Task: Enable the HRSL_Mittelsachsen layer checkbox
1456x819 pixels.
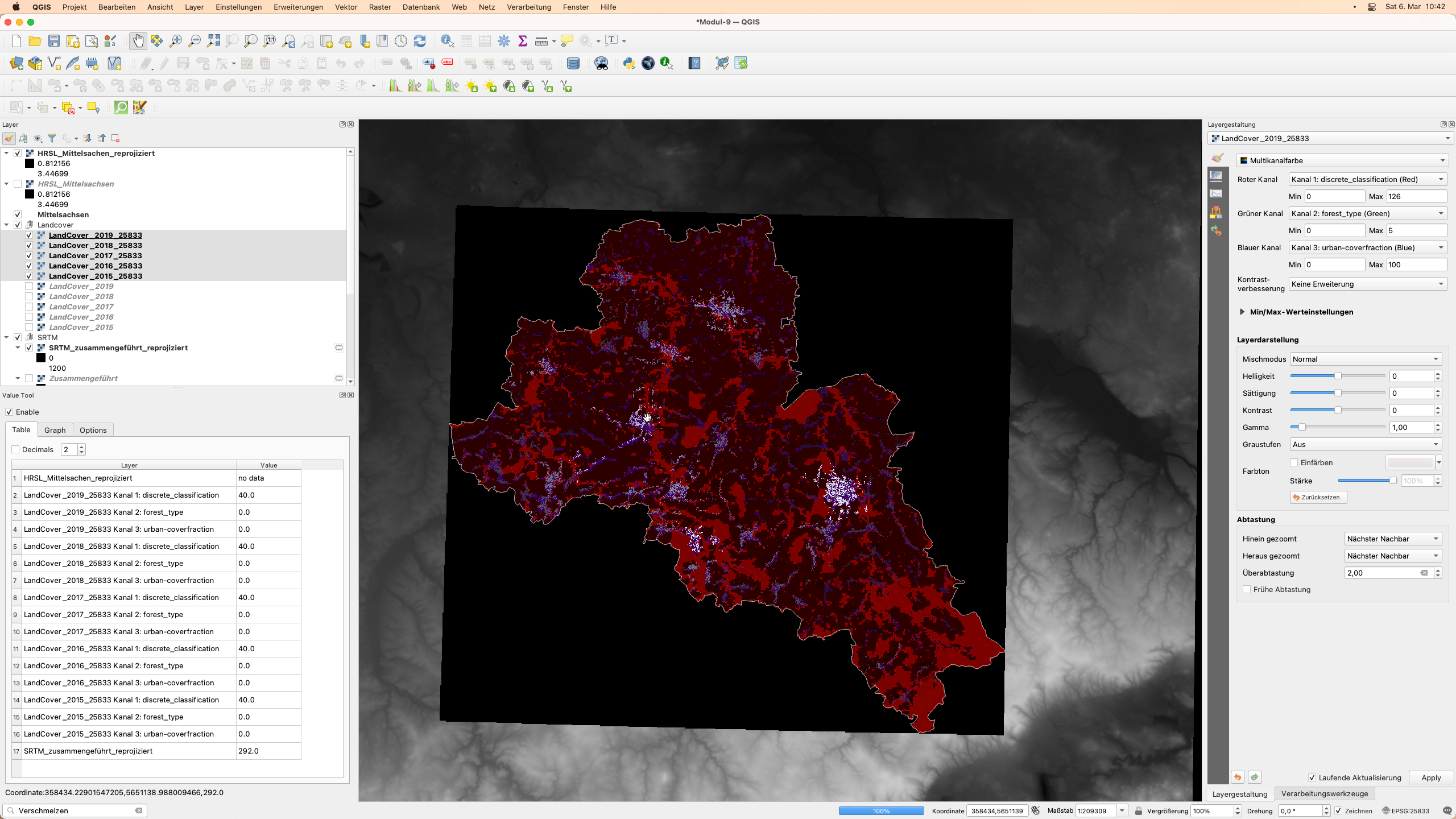Action: point(18,184)
